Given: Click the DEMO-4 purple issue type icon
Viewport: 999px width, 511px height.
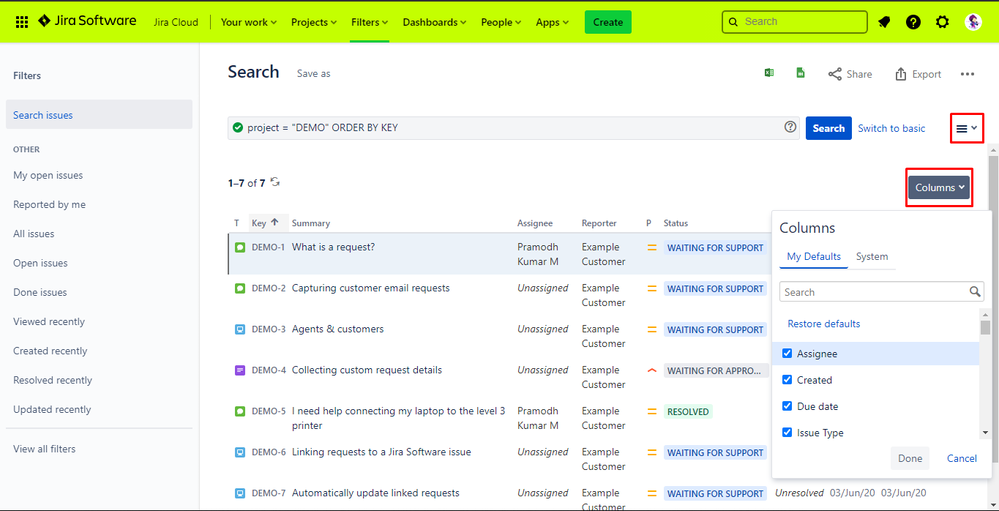Looking at the screenshot, I should coord(240,370).
